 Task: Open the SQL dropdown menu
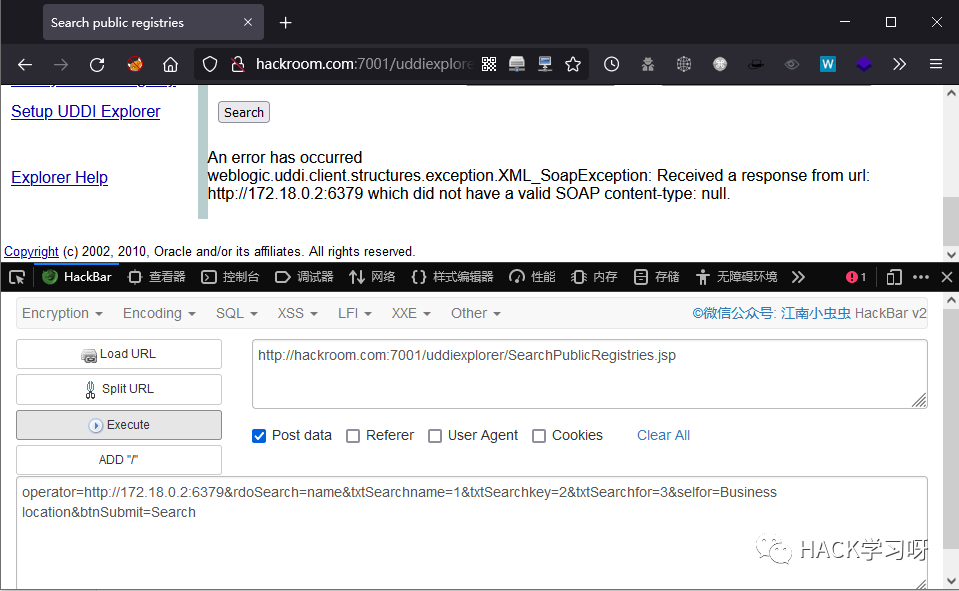pos(237,313)
